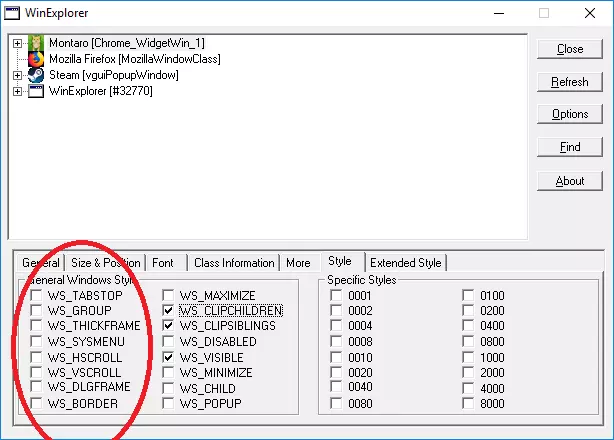Viewport: 614px width, 440px height.
Task: Check specific style 0100
Action: [x=468, y=295]
